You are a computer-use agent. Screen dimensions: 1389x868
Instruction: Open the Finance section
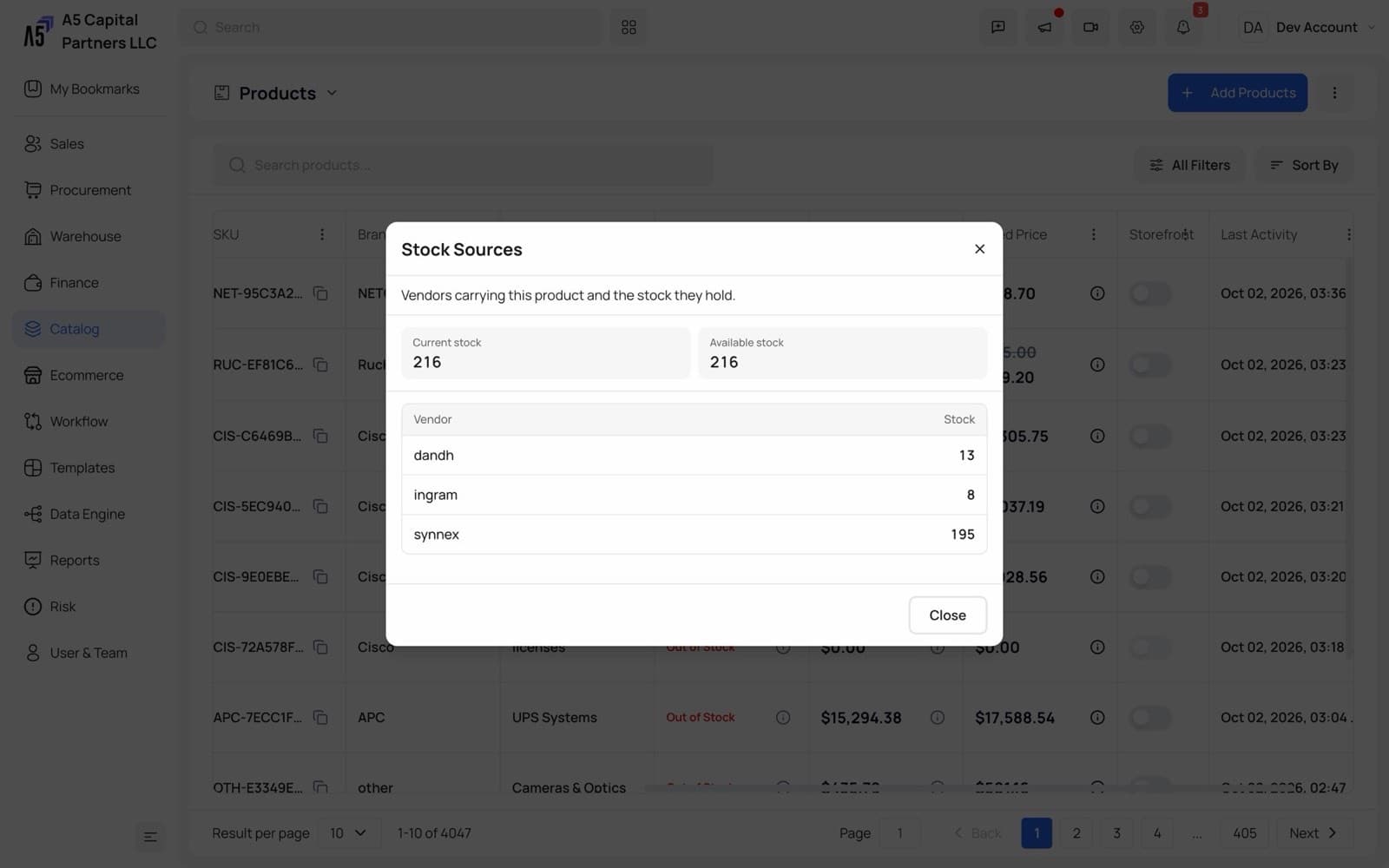point(89,282)
